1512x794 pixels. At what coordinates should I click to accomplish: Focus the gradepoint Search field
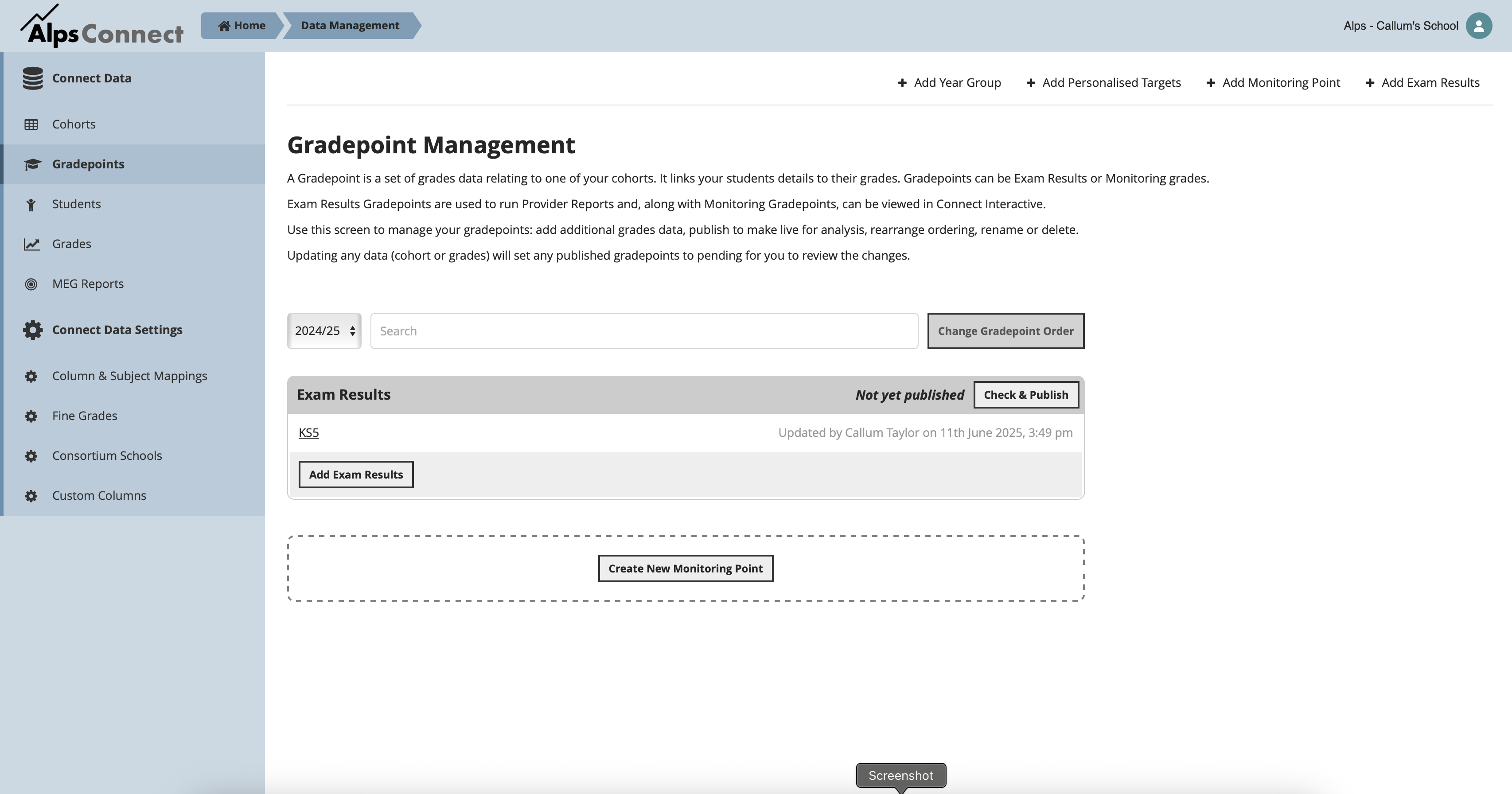644,331
